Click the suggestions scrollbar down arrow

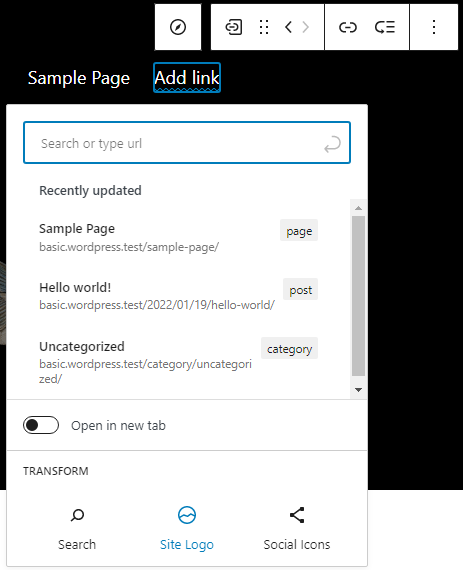358,390
